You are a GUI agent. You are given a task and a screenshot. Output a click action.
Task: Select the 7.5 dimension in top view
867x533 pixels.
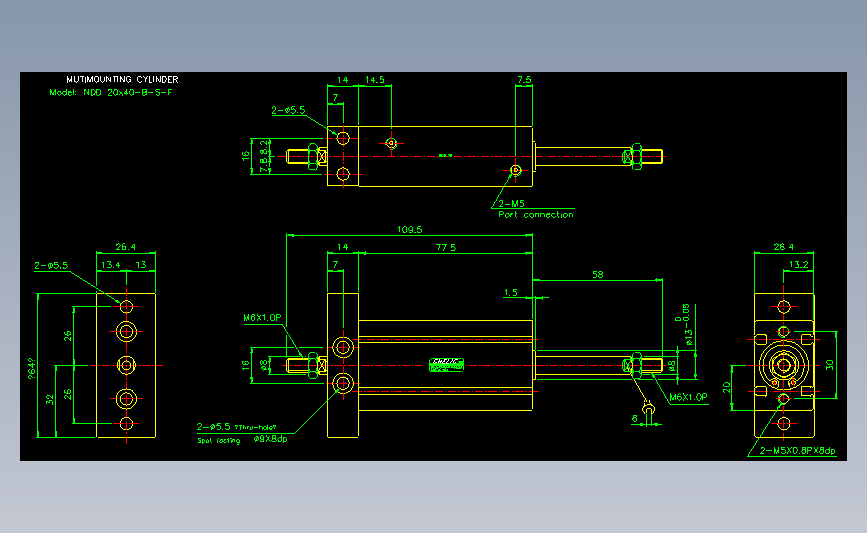click(x=524, y=80)
